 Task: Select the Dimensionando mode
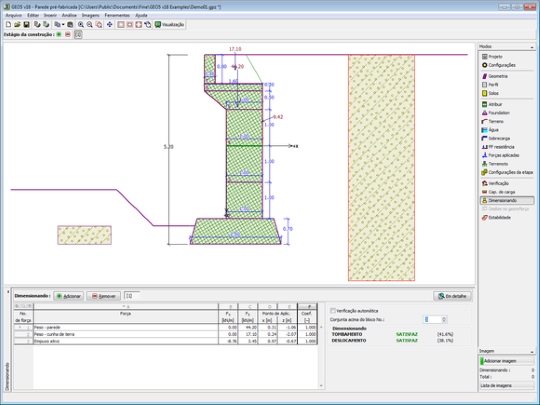[507, 200]
